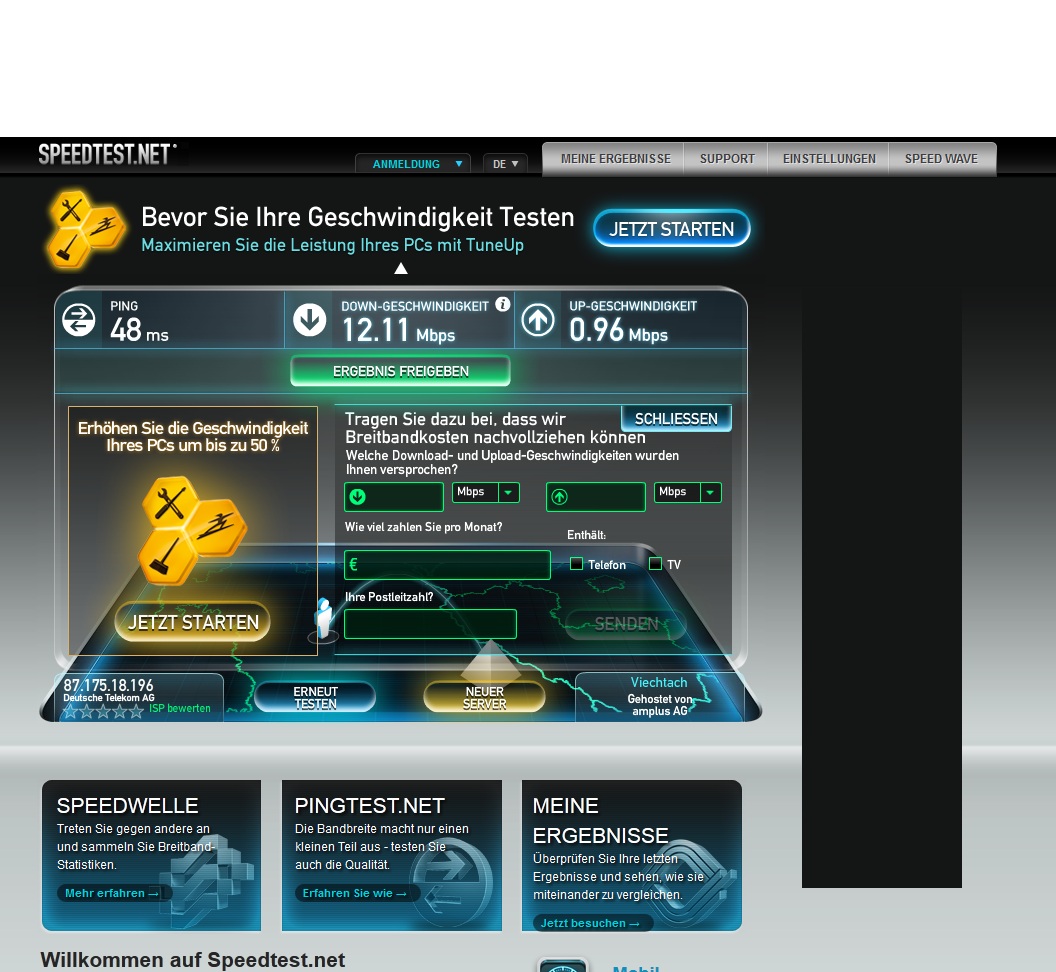The width and height of the screenshot is (1056, 972).
Task: Click the upload arrow icon beside 0.96 Mbps
Action: coord(537,320)
